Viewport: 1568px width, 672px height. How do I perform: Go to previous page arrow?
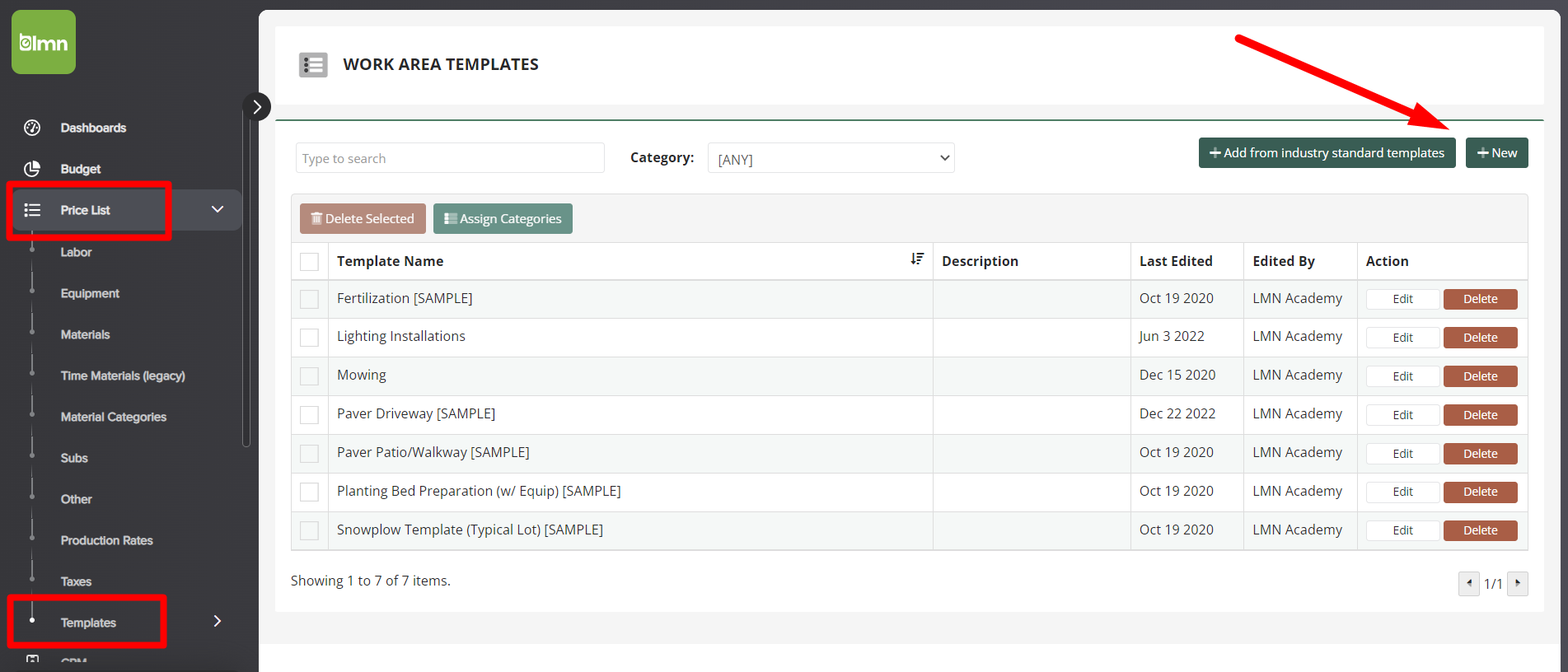[1468, 583]
